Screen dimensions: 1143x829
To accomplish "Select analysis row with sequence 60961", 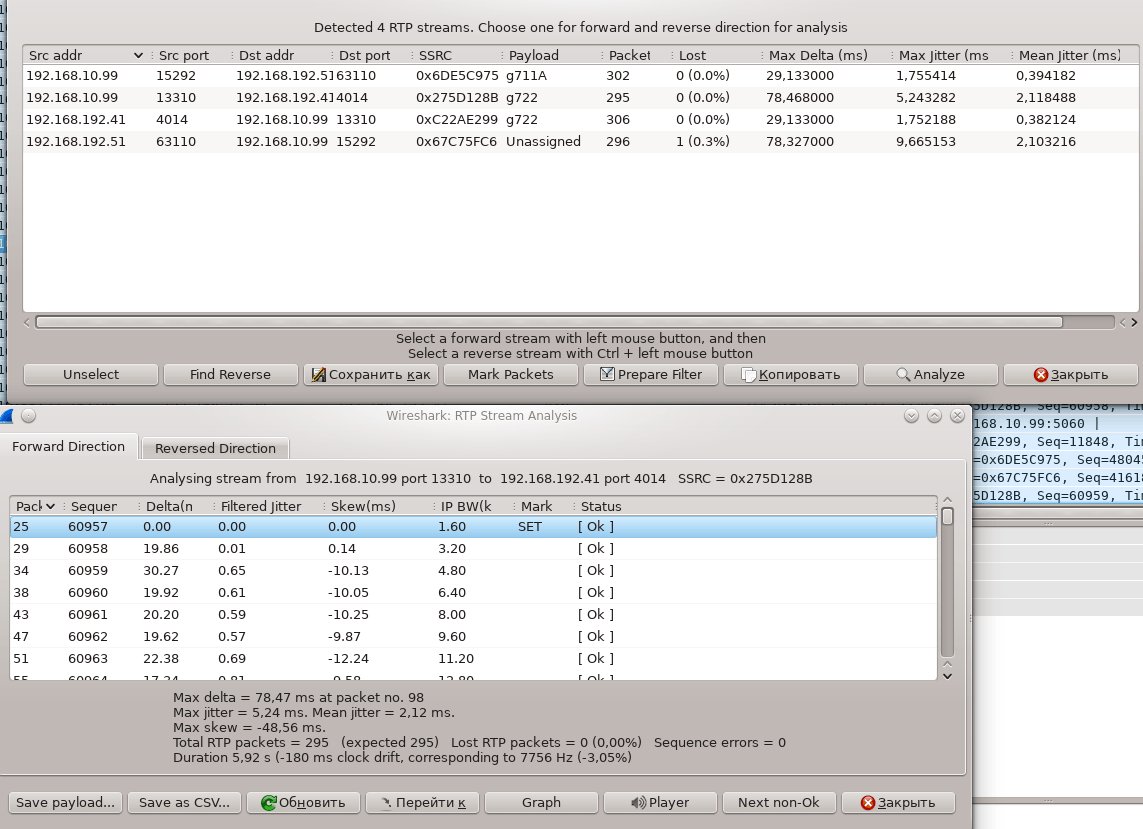I will coord(473,614).
